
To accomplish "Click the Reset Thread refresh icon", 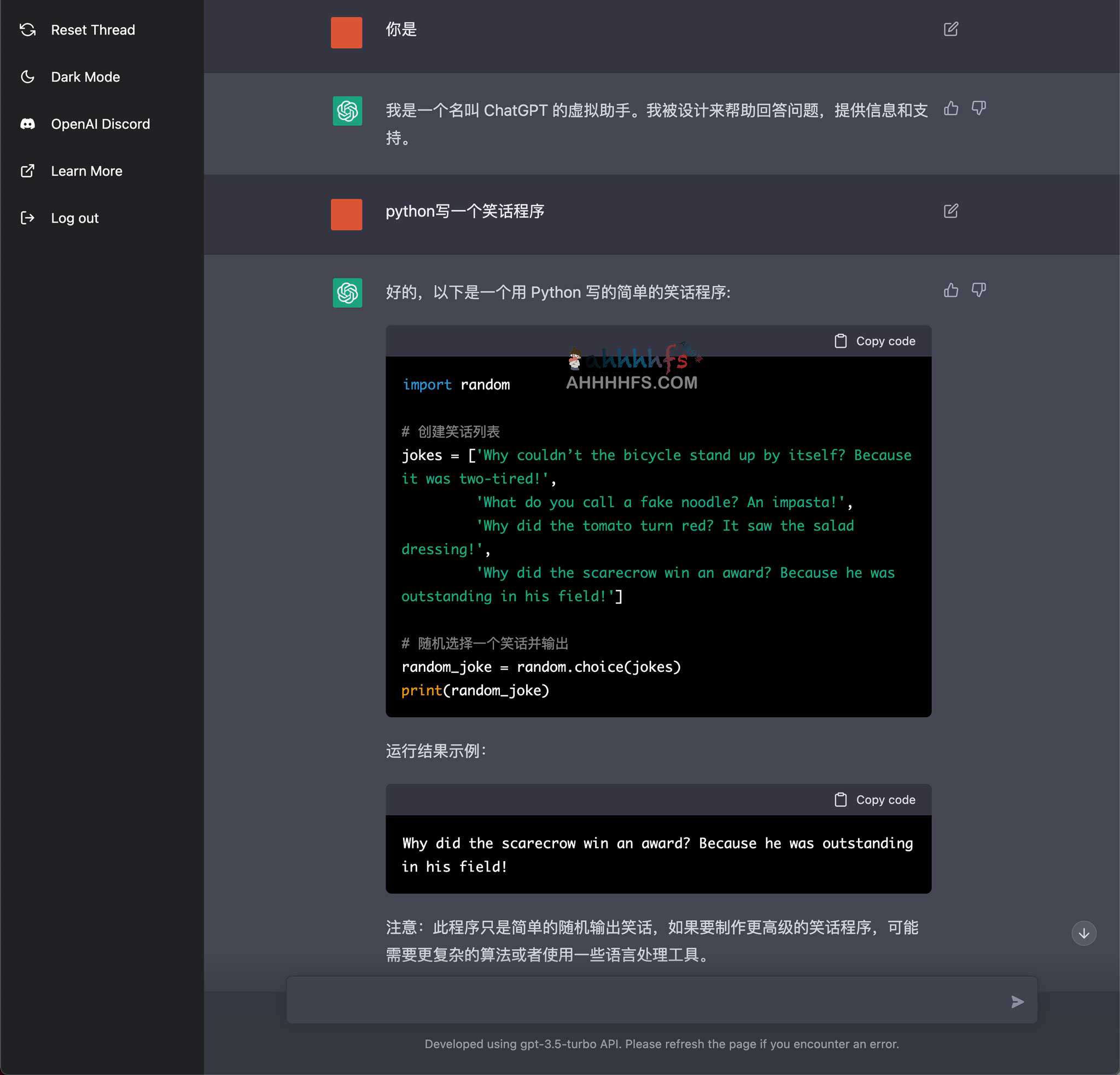I will [x=28, y=30].
